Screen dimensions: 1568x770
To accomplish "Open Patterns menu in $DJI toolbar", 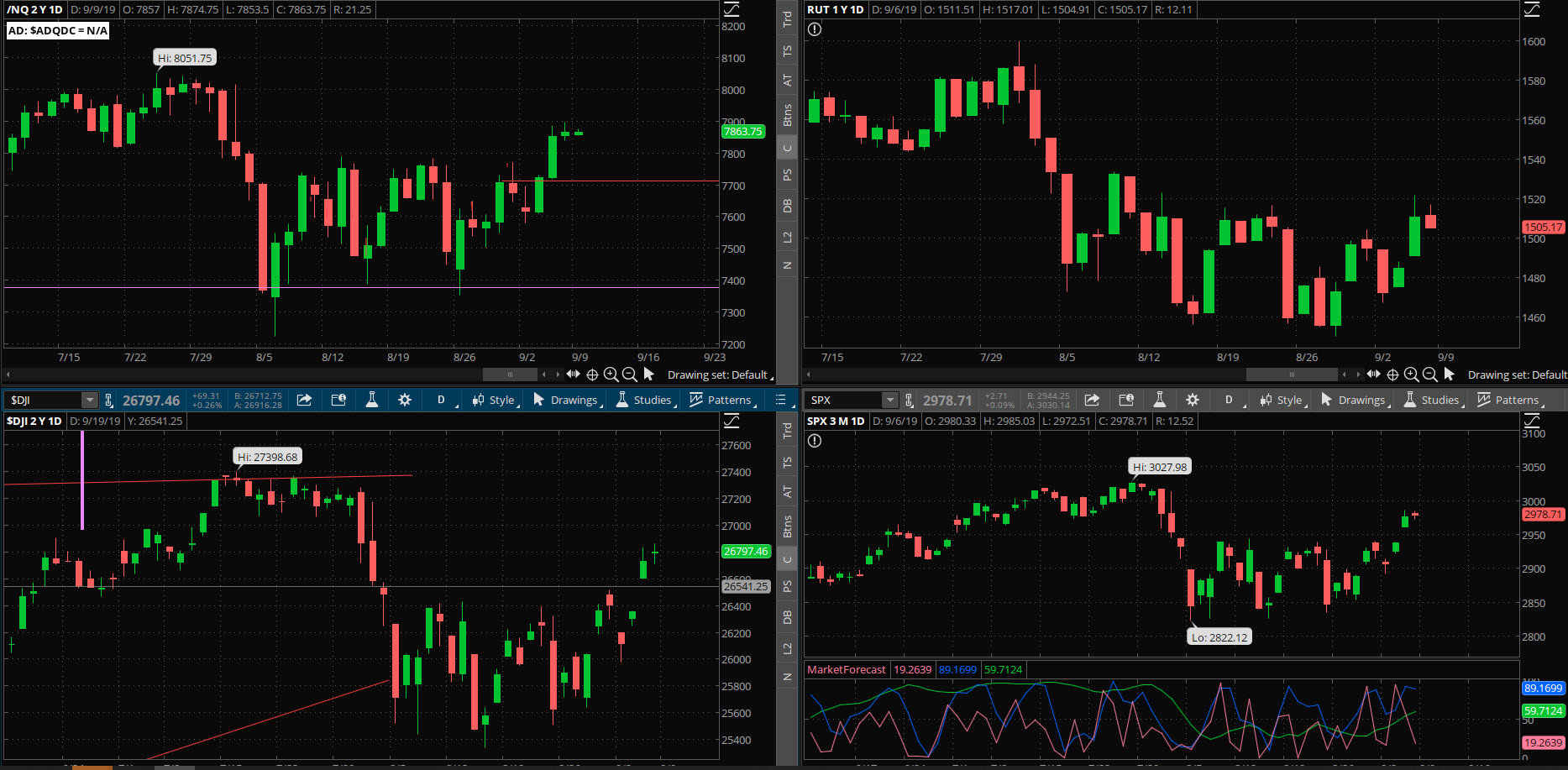I will click(723, 401).
